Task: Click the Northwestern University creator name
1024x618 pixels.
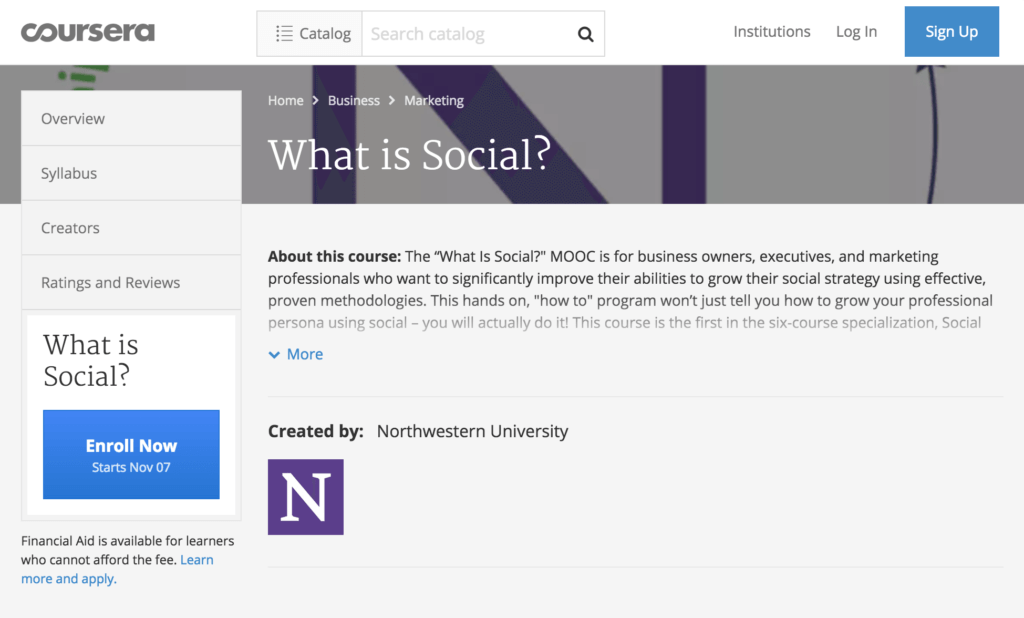Action: 472,432
